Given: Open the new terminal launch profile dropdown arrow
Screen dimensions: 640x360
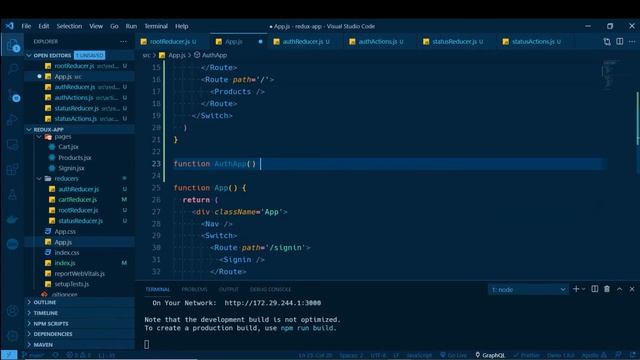Looking at the screenshot, I should pos(583,289).
